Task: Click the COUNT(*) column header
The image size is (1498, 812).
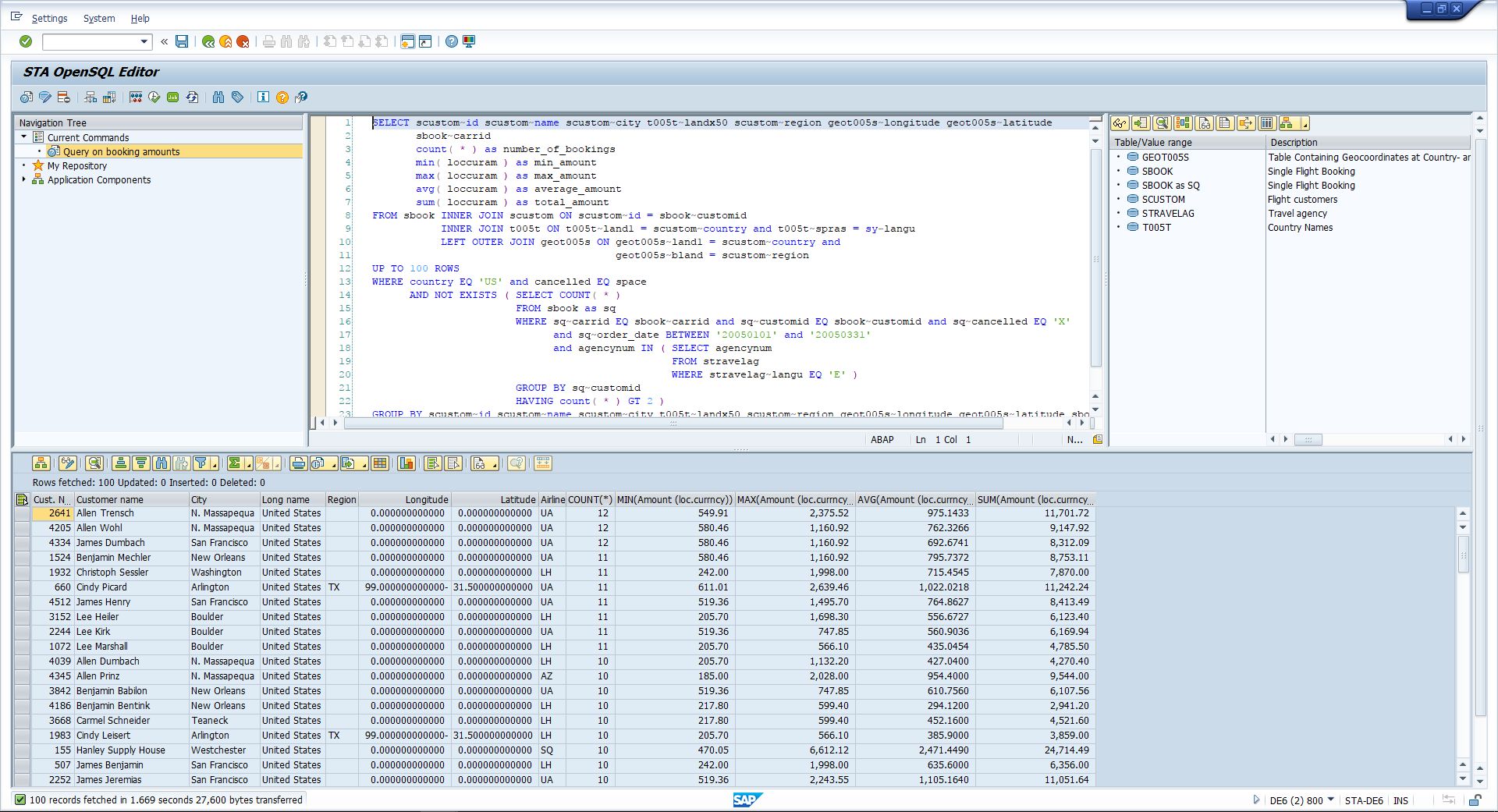Action: (590, 499)
